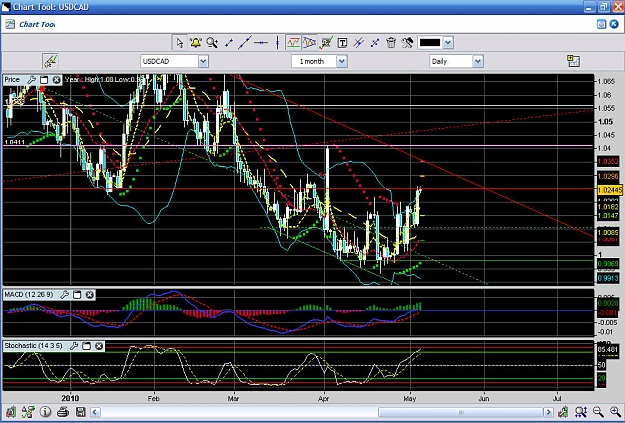Click the yellow add chart panel icon
Screen dimensions: 625x423
[573, 61]
